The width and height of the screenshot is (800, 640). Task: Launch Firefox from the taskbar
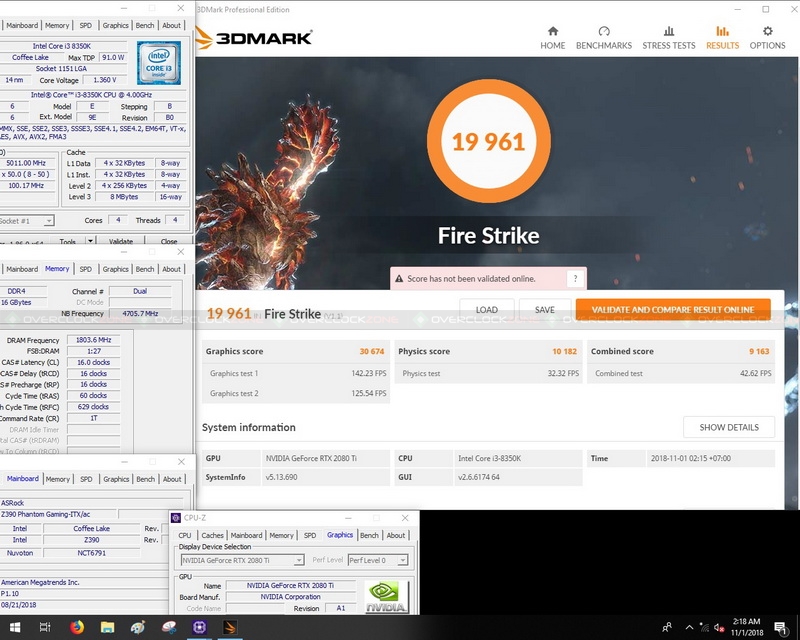tap(77, 627)
